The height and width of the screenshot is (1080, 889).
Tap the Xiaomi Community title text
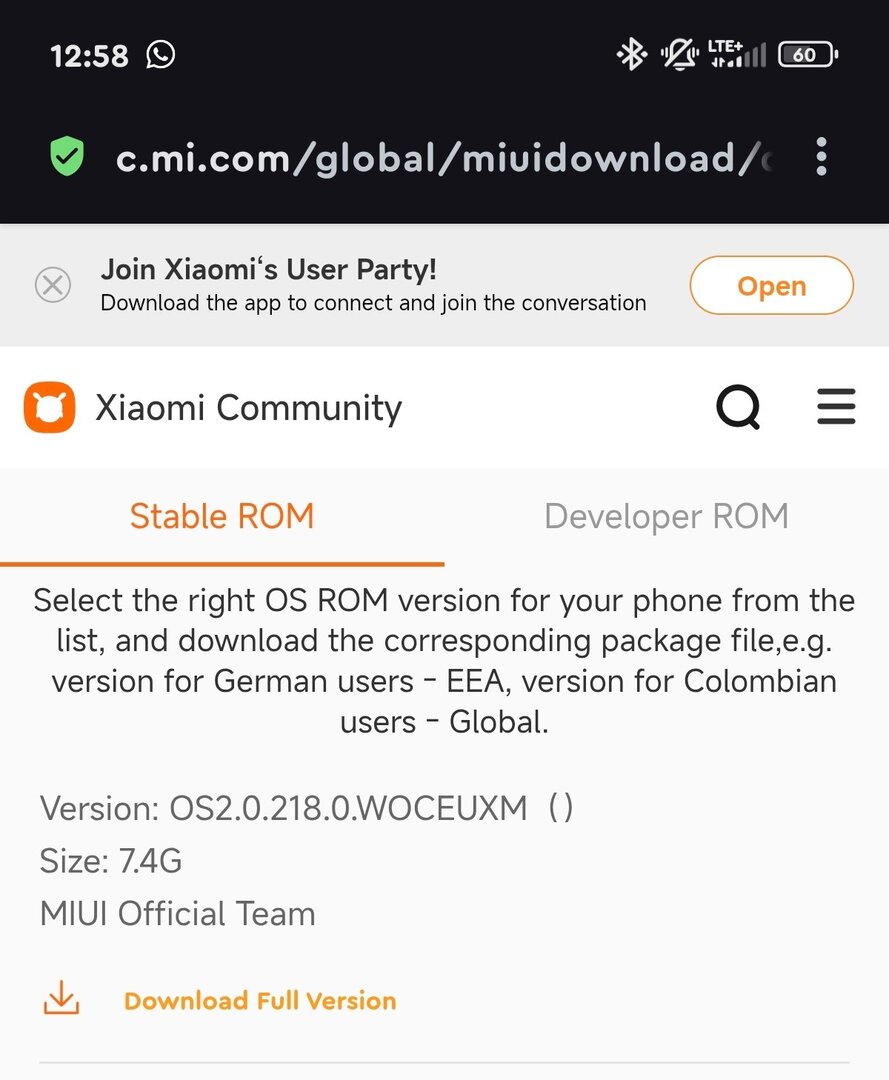(249, 408)
